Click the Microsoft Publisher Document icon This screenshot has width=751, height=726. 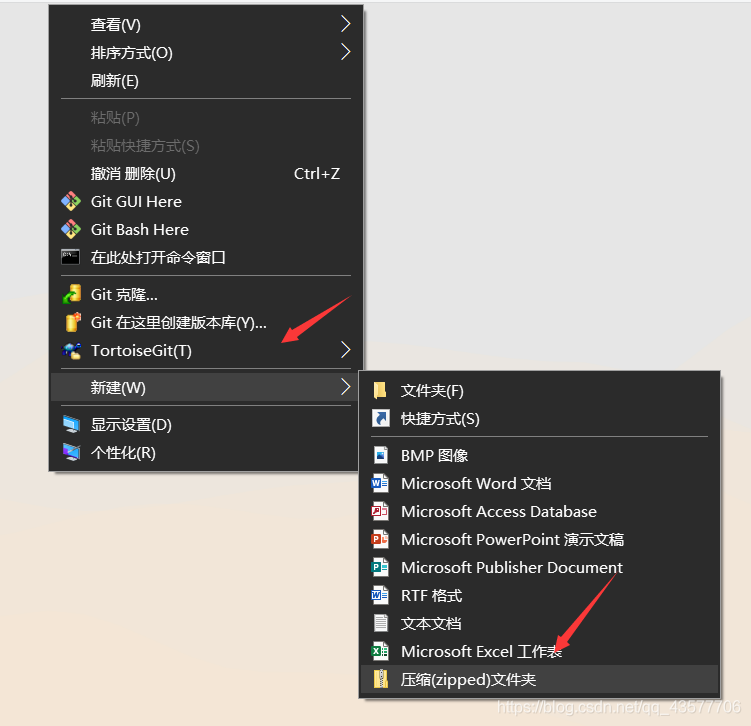380,567
